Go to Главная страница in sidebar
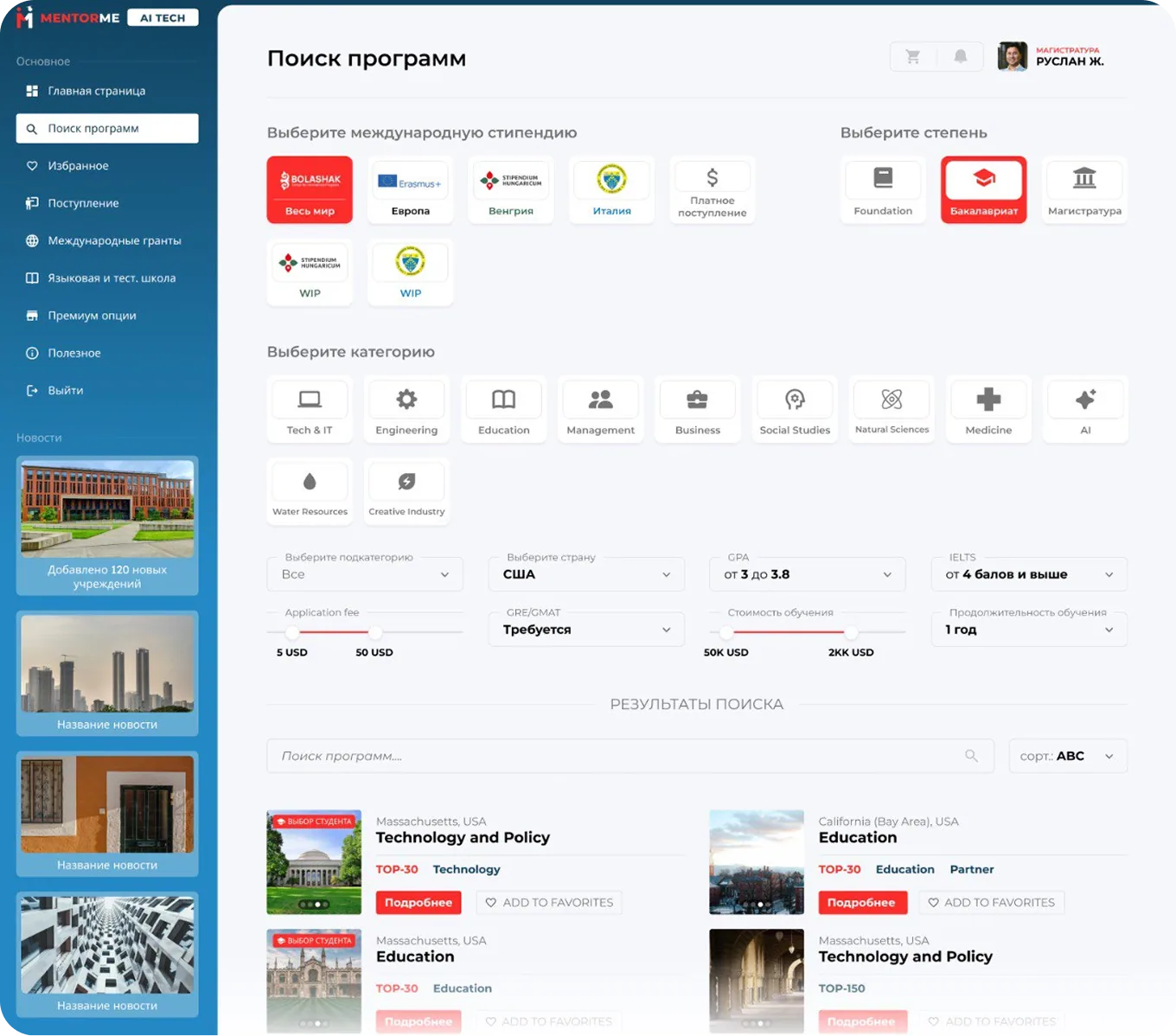Screen dimensions: 1176x1036 point(107,91)
